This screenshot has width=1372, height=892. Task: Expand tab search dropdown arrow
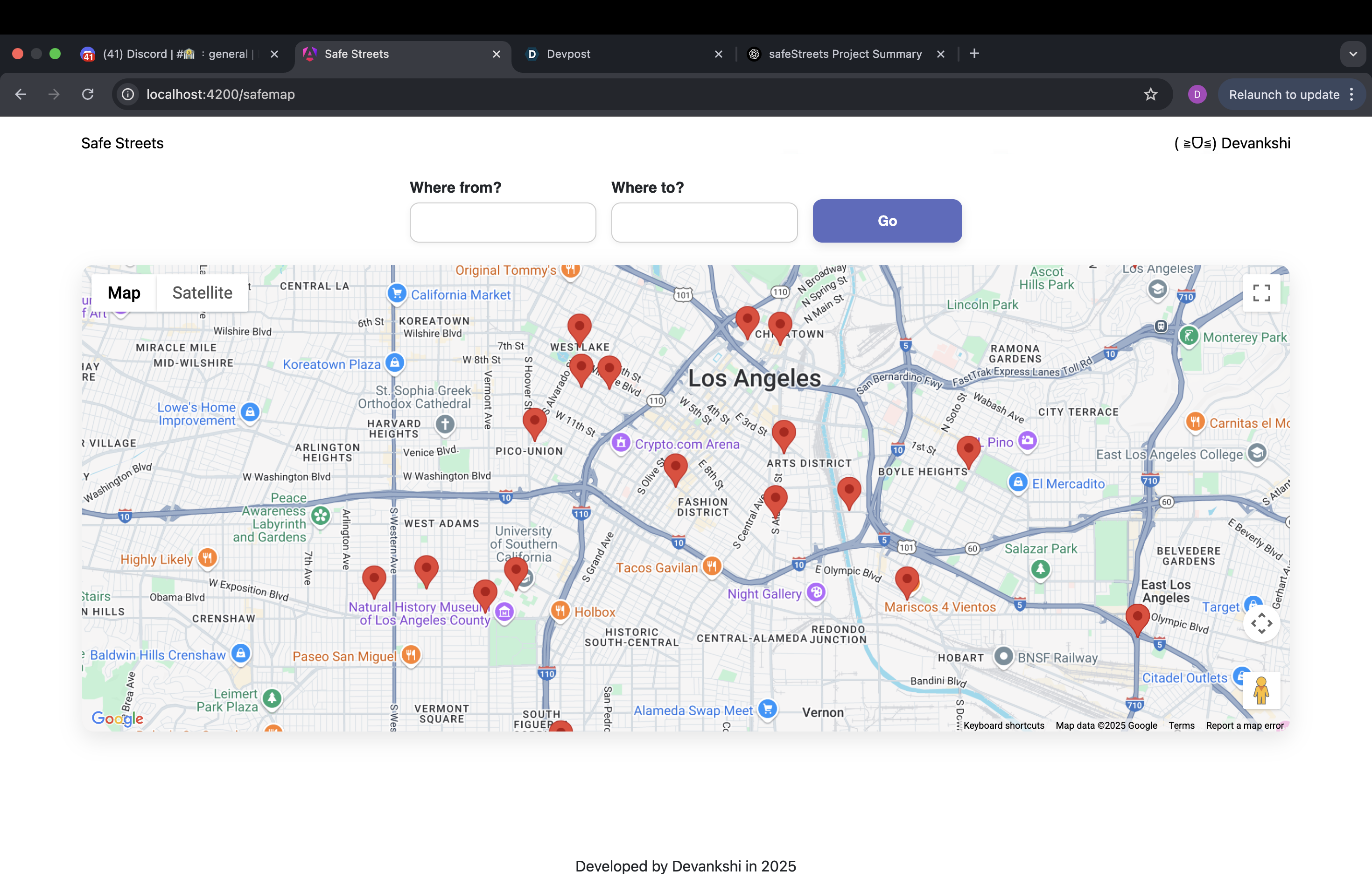click(1352, 54)
